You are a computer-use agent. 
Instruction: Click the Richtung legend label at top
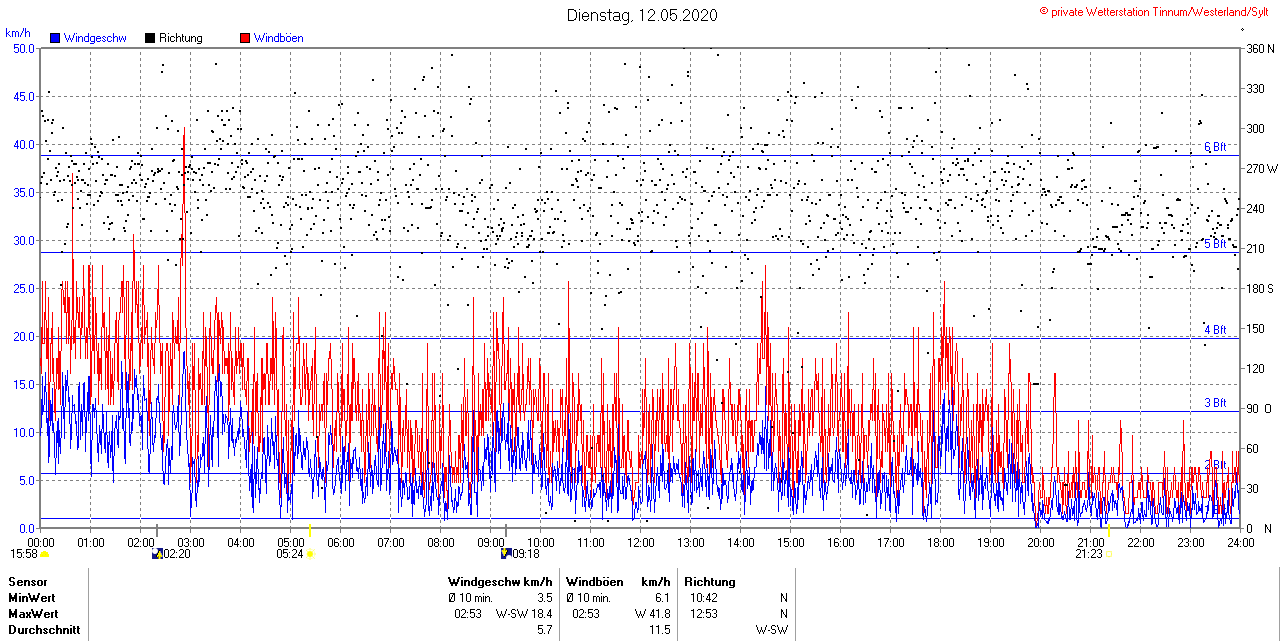pos(181,38)
